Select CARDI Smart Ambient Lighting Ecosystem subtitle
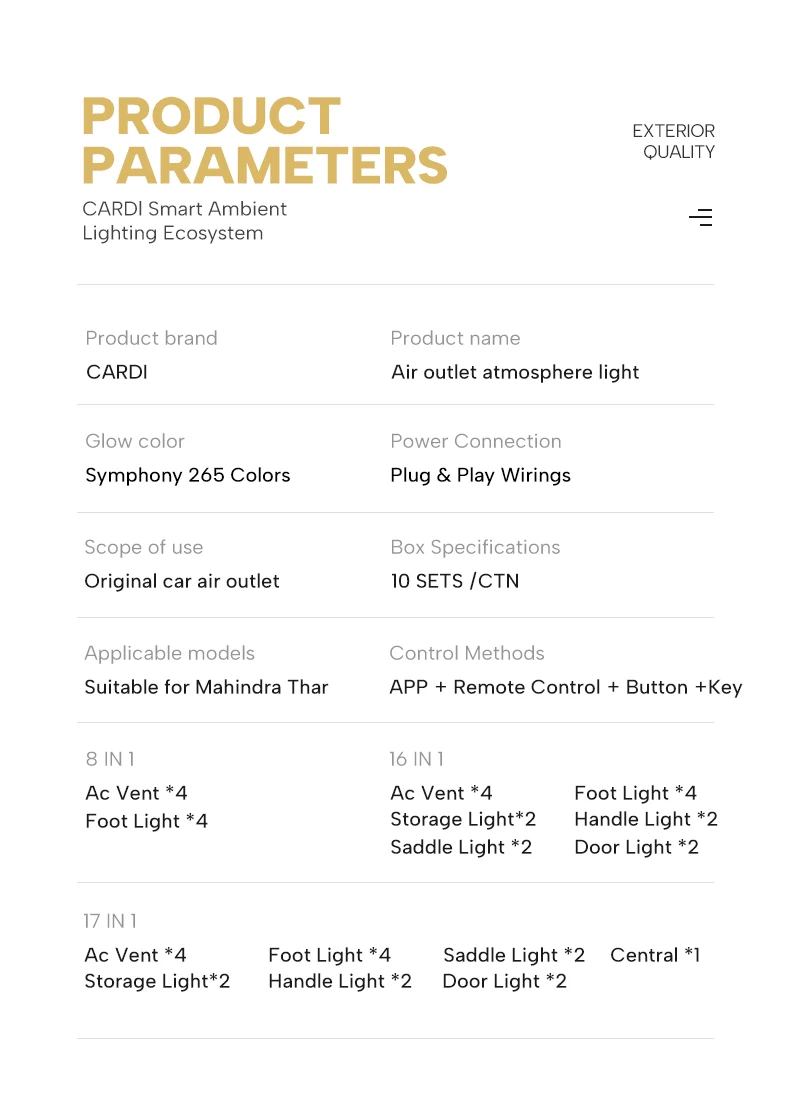The width and height of the screenshot is (790, 1105). click(x=184, y=221)
